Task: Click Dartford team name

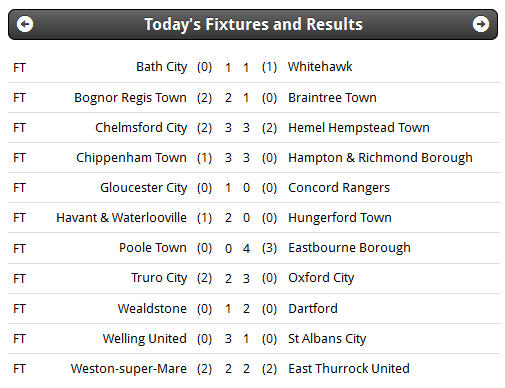Action: point(313,309)
